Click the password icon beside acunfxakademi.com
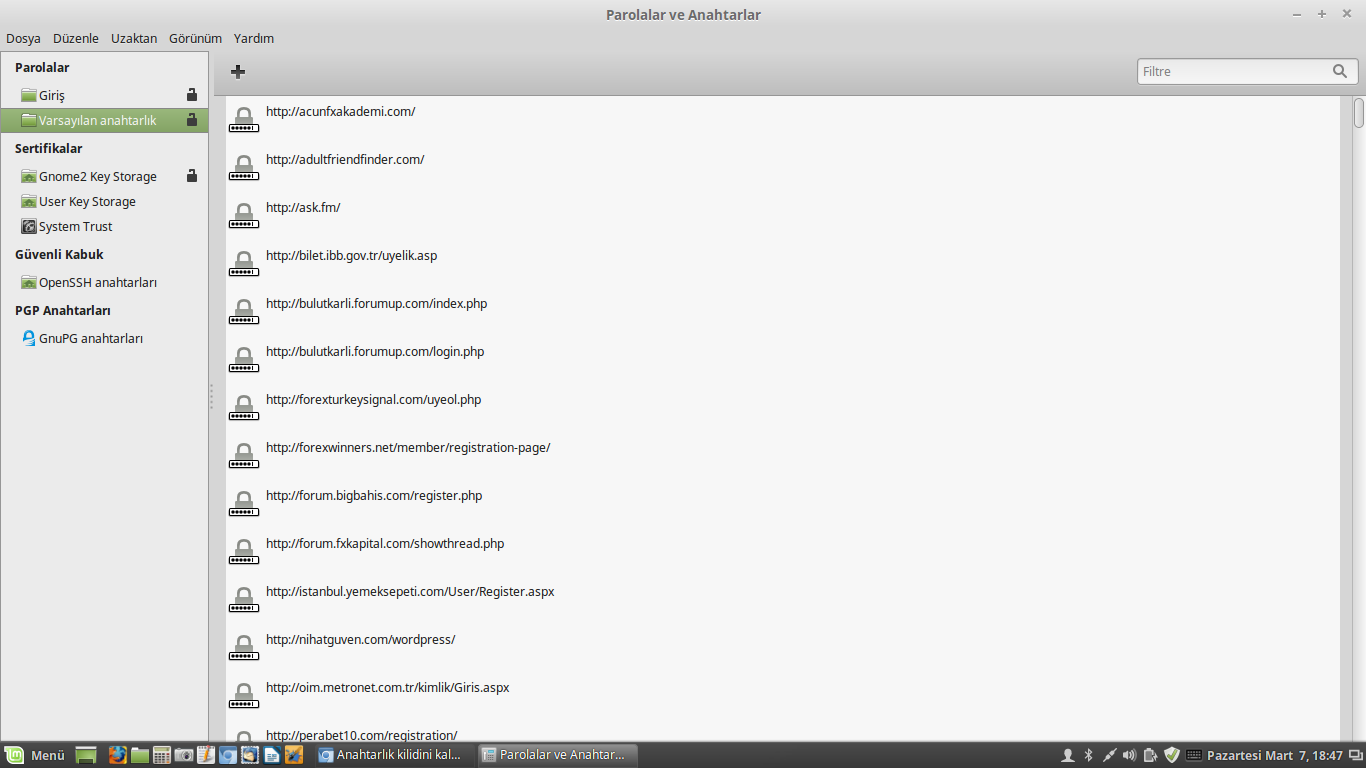Image resolution: width=1366 pixels, height=768 pixels. [244, 120]
